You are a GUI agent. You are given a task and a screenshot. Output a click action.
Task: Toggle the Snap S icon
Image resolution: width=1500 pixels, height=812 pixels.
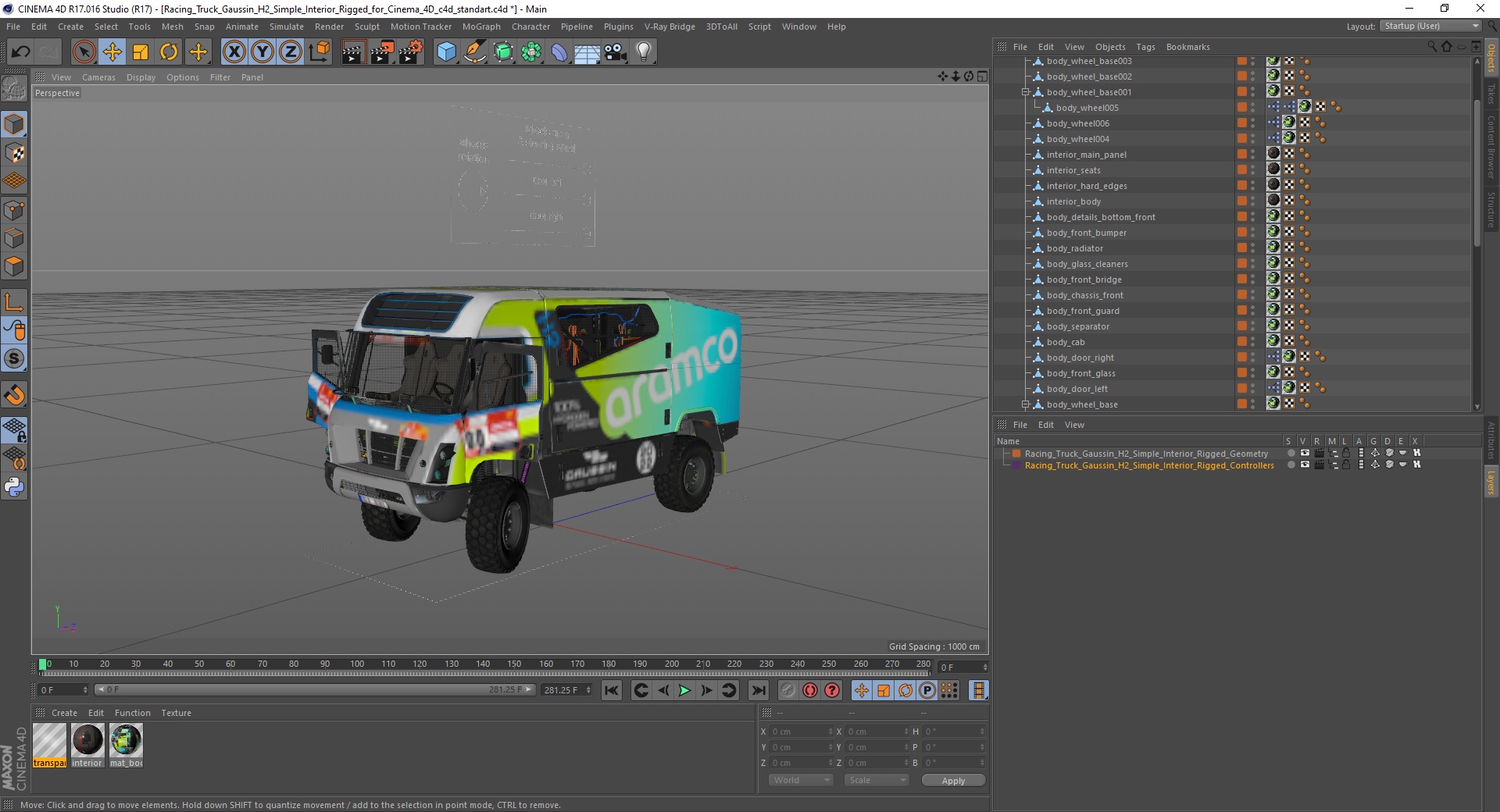(14, 359)
